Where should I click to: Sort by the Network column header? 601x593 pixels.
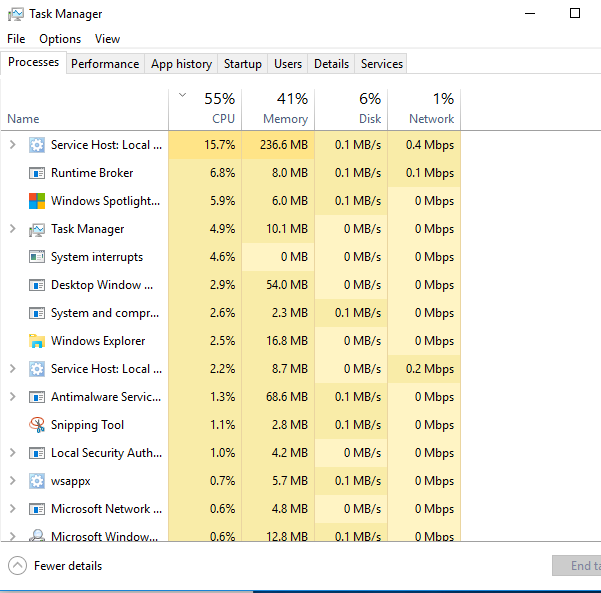(x=424, y=110)
